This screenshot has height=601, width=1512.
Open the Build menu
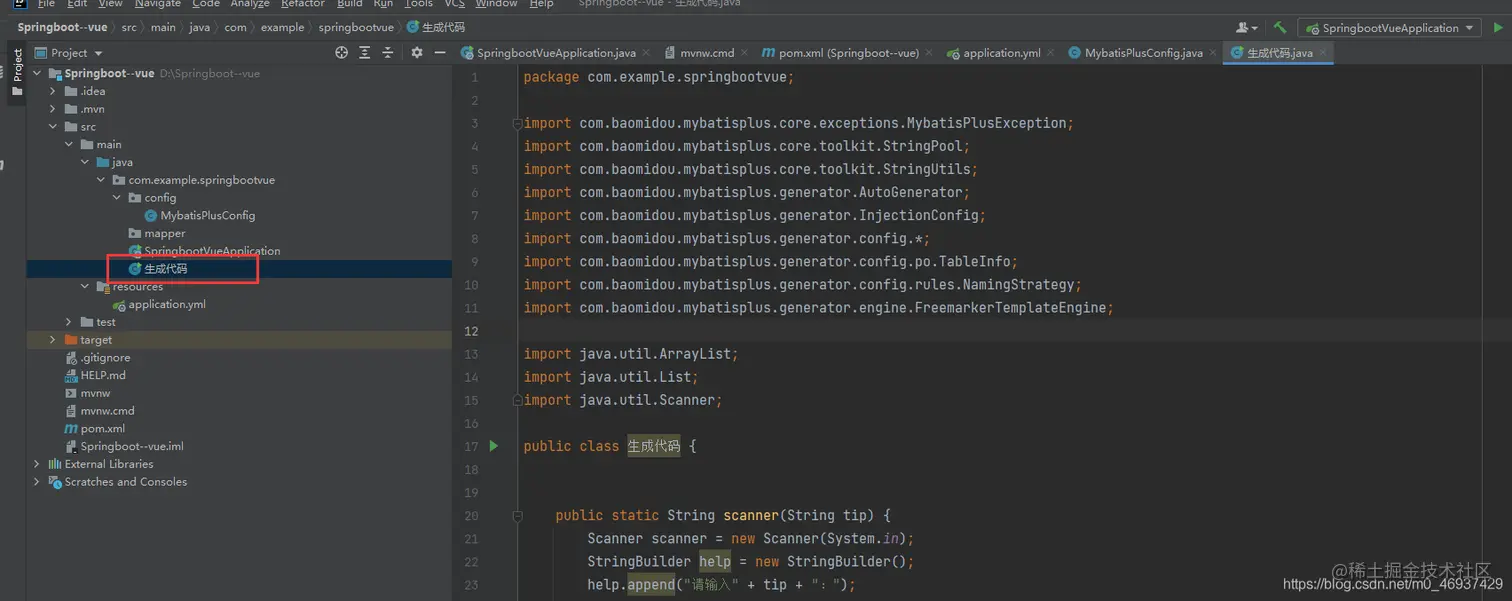click(x=350, y=4)
